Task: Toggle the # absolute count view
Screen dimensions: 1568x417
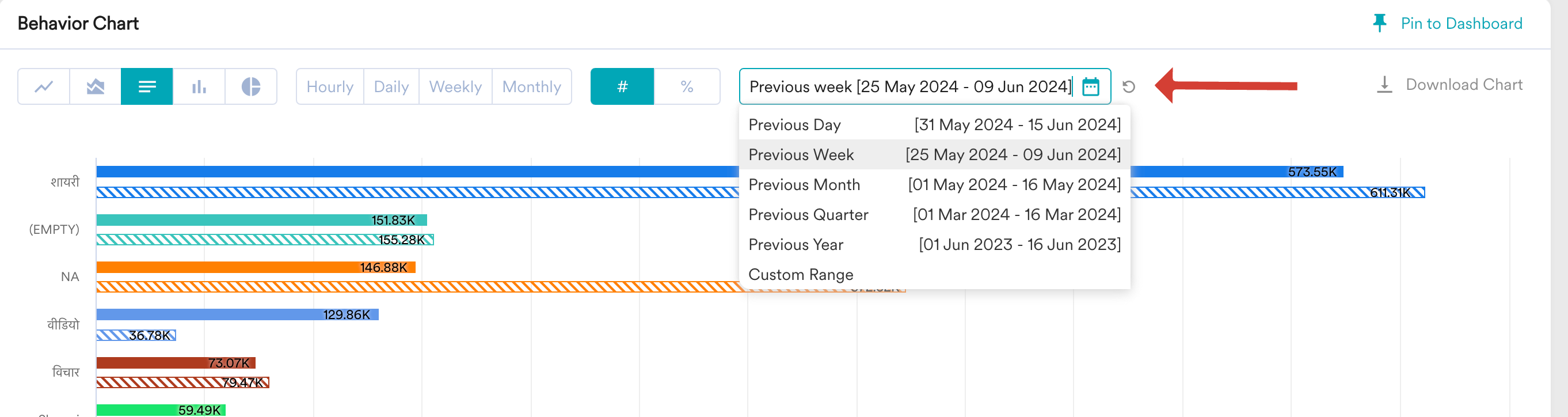Action: [x=622, y=86]
